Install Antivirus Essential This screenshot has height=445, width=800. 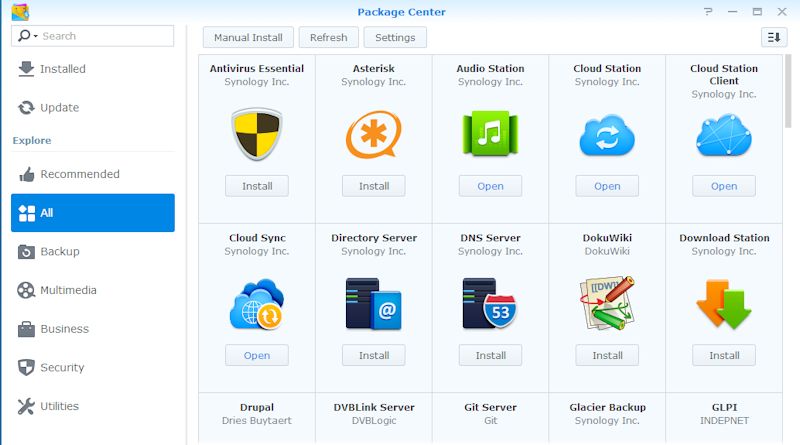tap(257, 186)
